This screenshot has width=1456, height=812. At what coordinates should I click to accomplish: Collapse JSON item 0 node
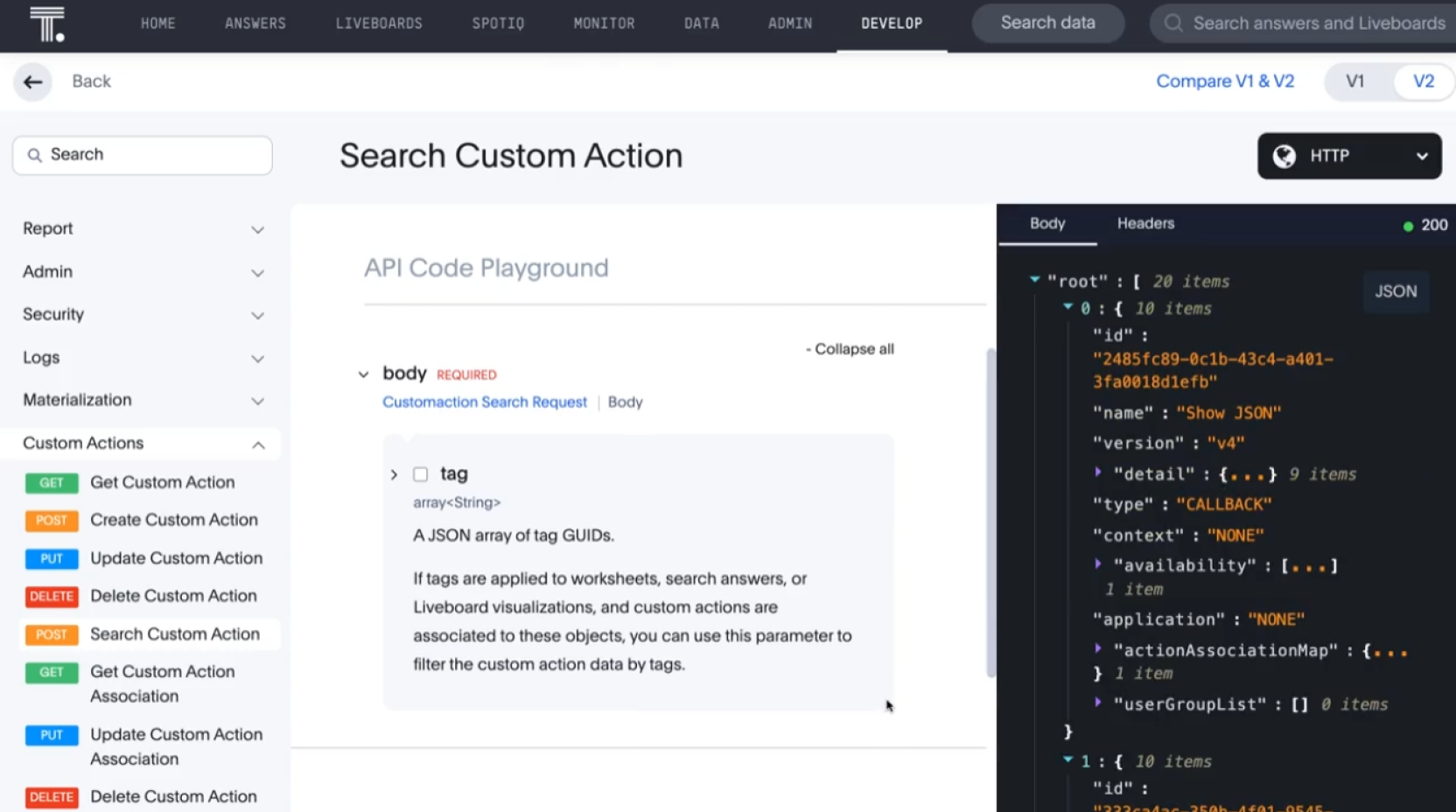[1068, 307]
